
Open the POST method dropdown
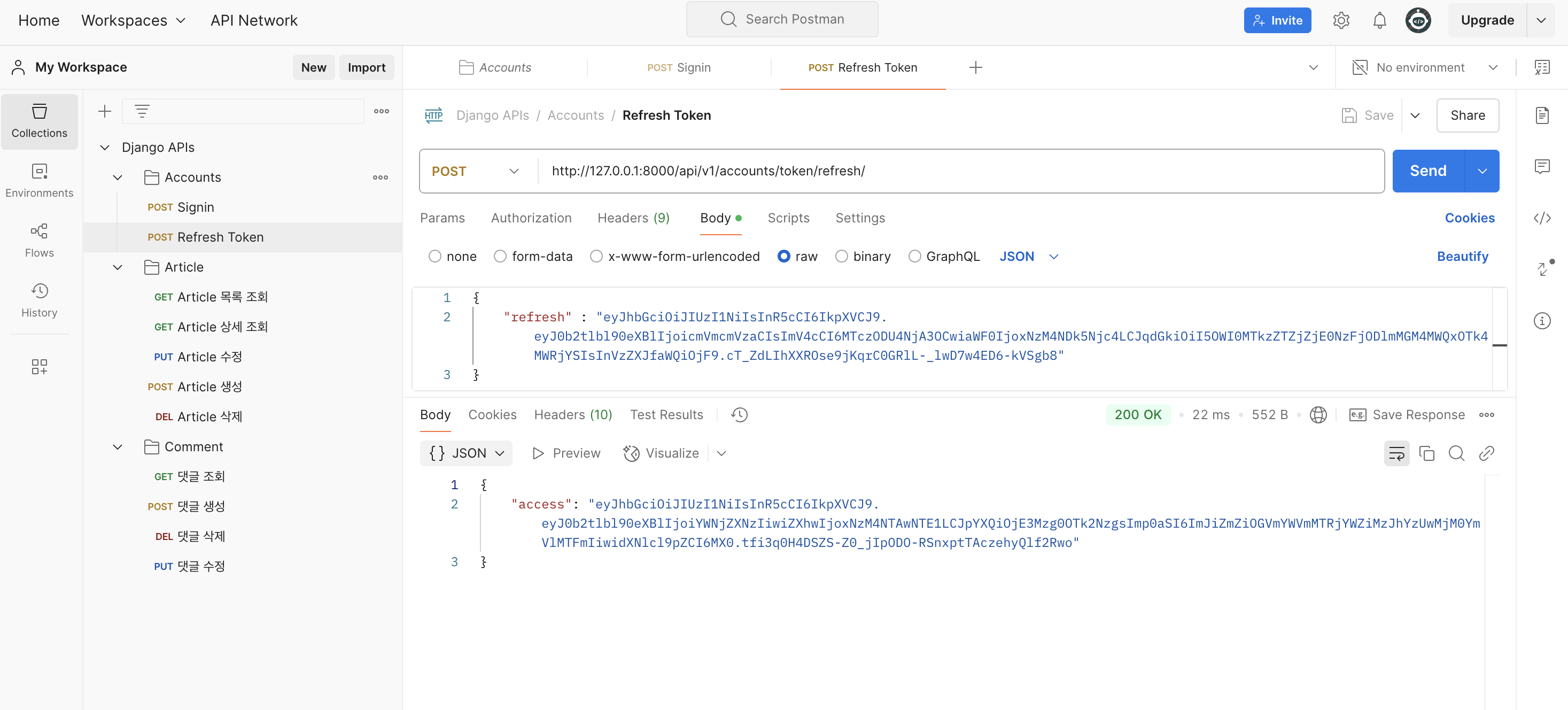click(476, 171)
